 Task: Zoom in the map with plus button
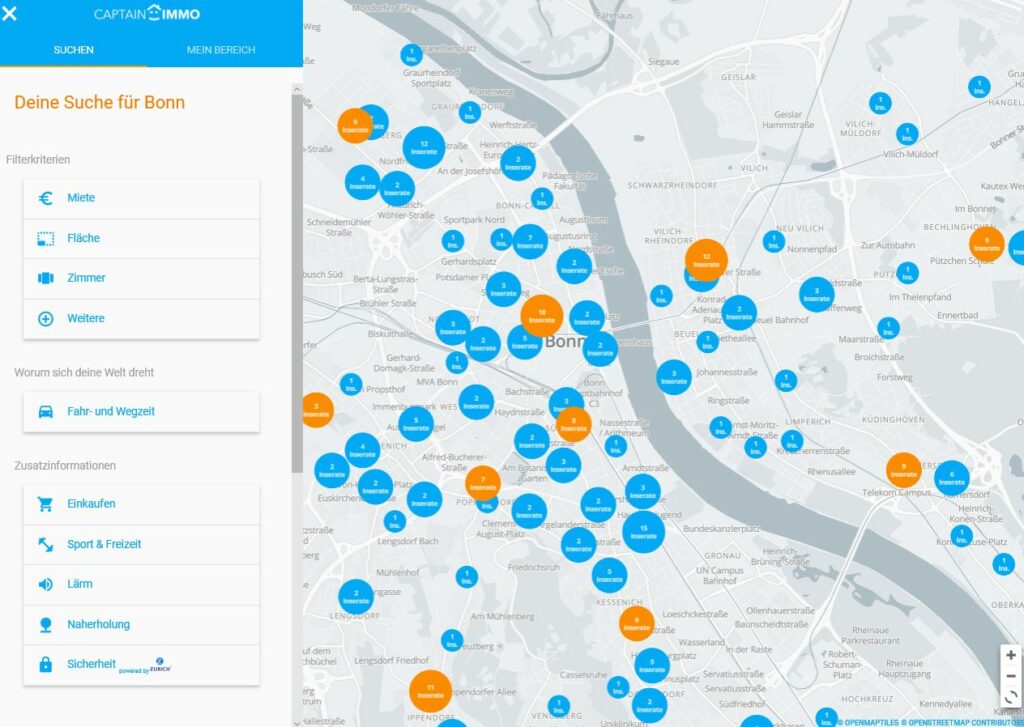point(1011,655)
